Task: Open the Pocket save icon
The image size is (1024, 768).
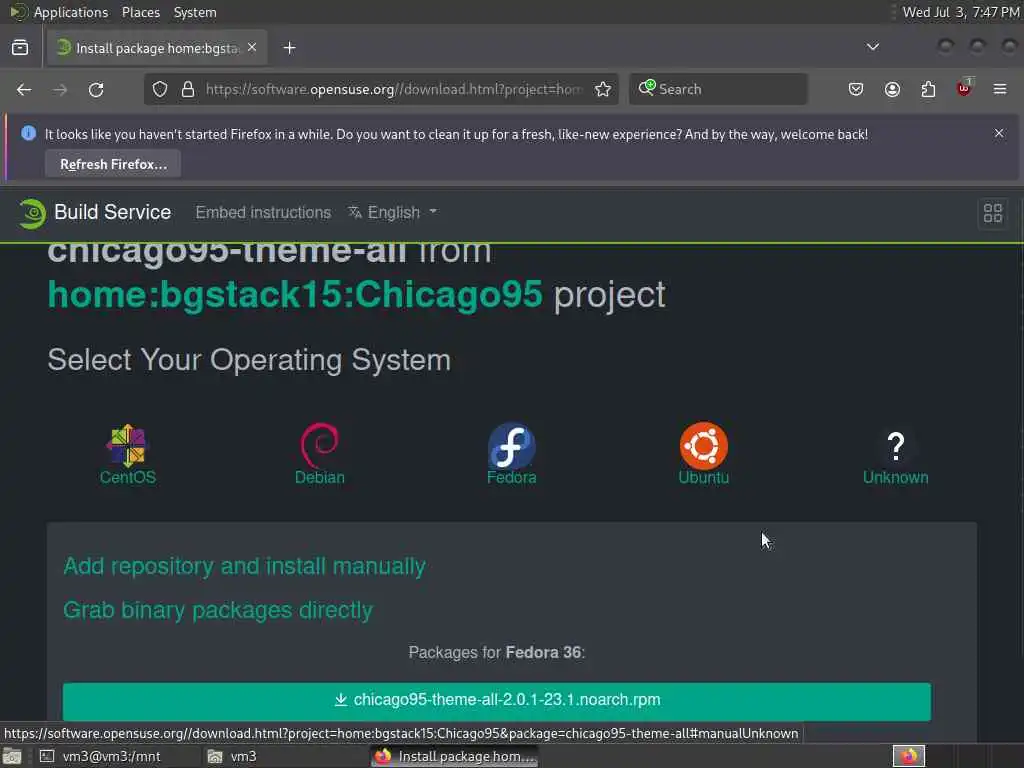Action: pyautogui.click(x=856, y=89)
